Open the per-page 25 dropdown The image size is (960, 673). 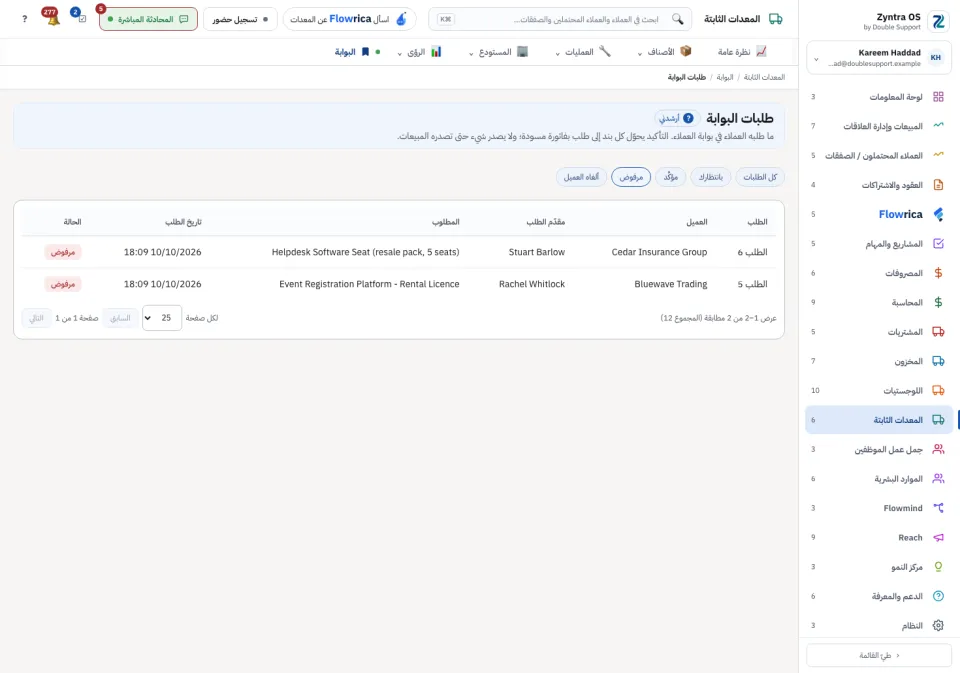pyautogui.click(x=162, y=318)
